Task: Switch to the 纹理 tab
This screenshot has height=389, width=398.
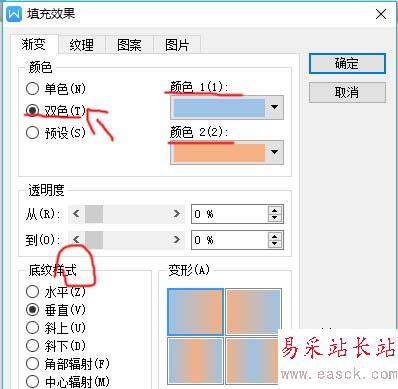Action: click(82, 45)
